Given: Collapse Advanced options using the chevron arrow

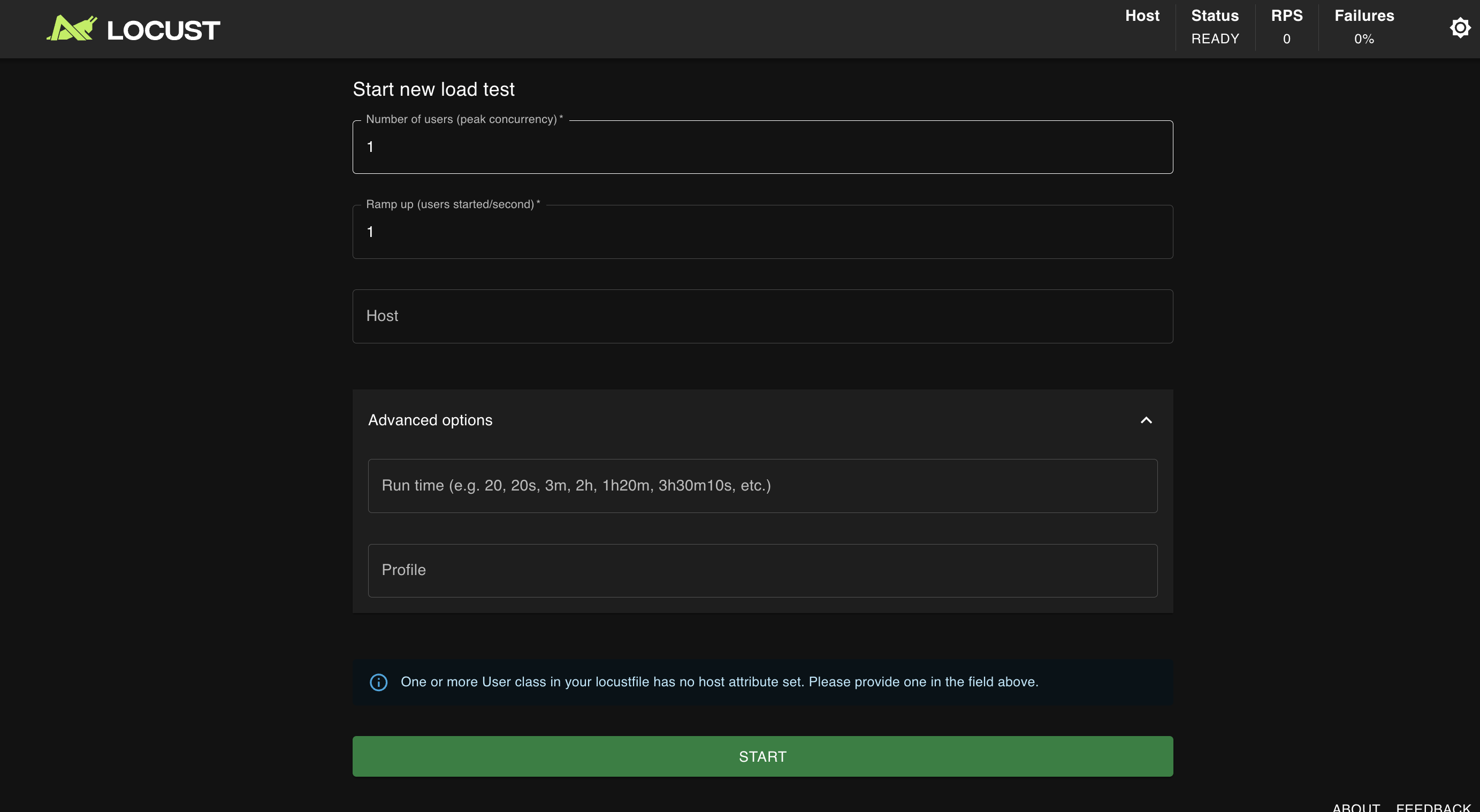Looking at the screenshot, I should coord(1146,420).
